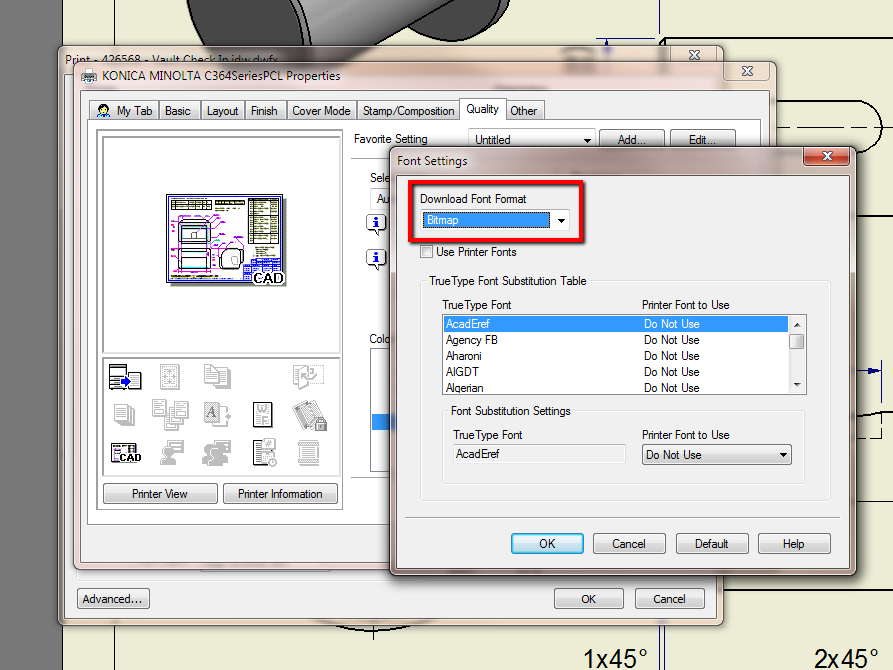This screenshot has height=670, width=893.
Task: Restore defaults in Font Settings
Action: pos(712,543)
